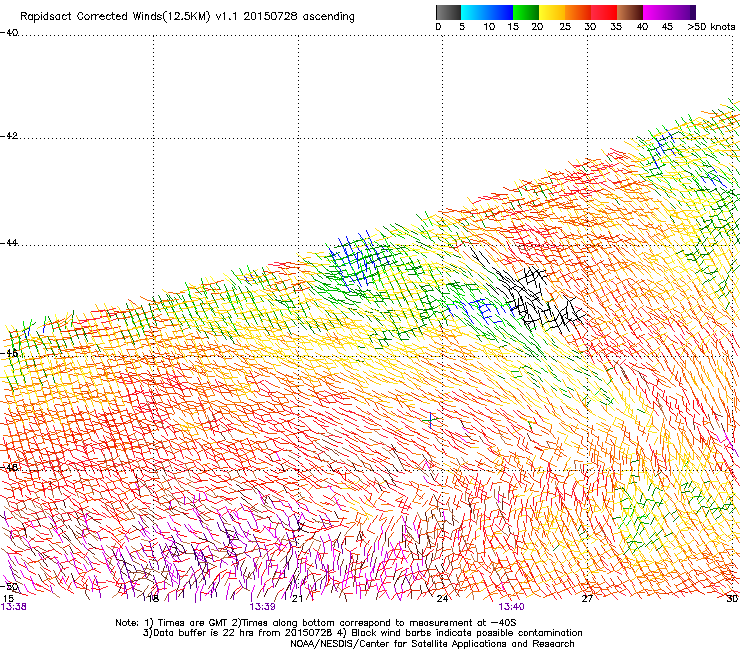The height and width of the screenshot is (650, 740).
Task: Click the '24' longitude label
Action: pyautogui.click(x=442, y=599)
